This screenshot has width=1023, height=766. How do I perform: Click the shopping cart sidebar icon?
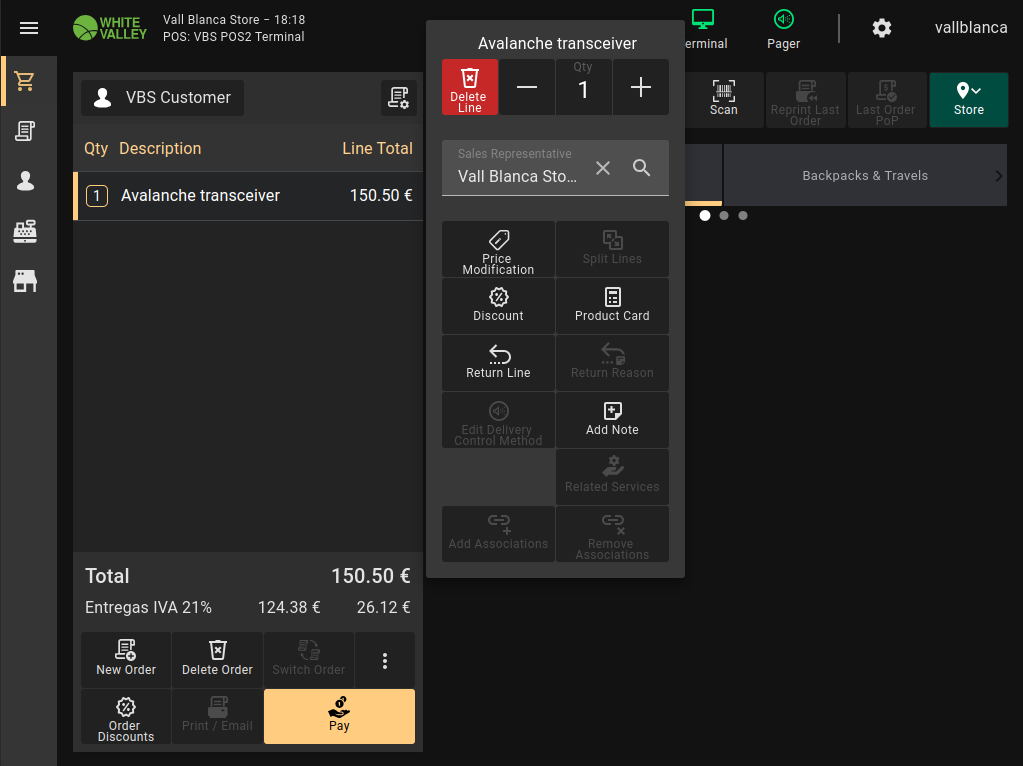tap(26, 81)
